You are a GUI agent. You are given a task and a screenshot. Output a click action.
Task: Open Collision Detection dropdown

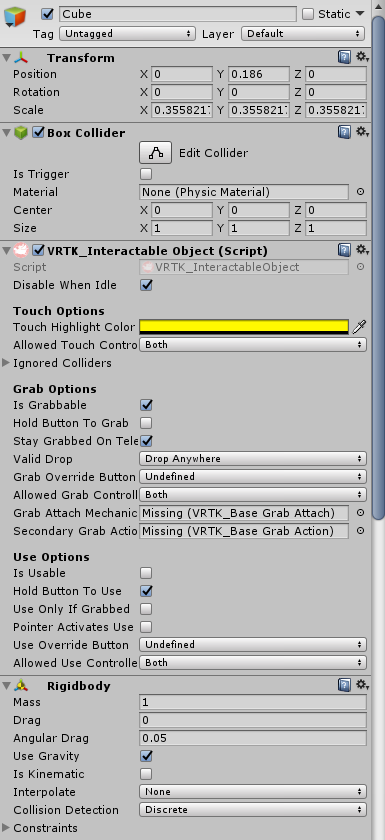coord(253,810)
